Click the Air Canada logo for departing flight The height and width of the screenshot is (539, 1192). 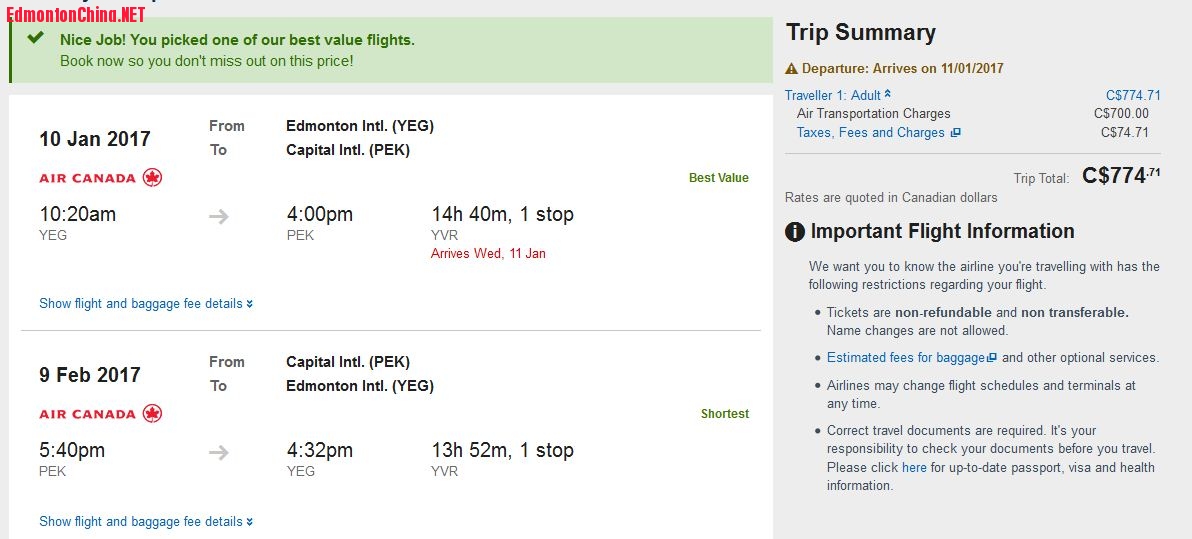click(100, 178)
